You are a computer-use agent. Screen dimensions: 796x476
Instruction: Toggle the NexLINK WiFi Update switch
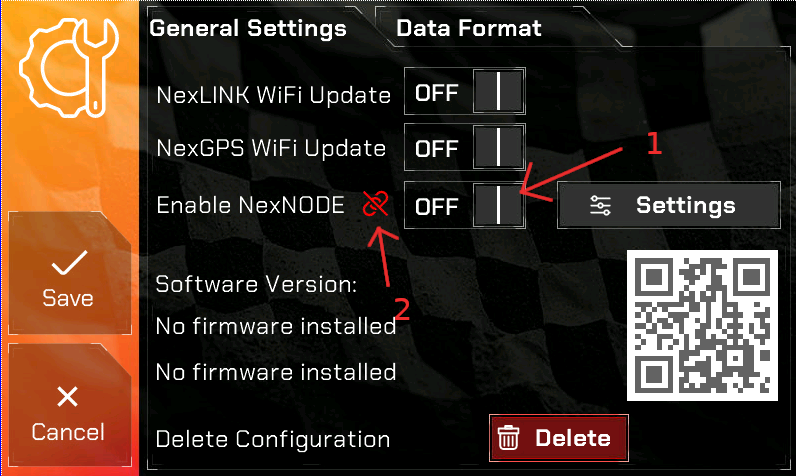(x=465, y=91)
